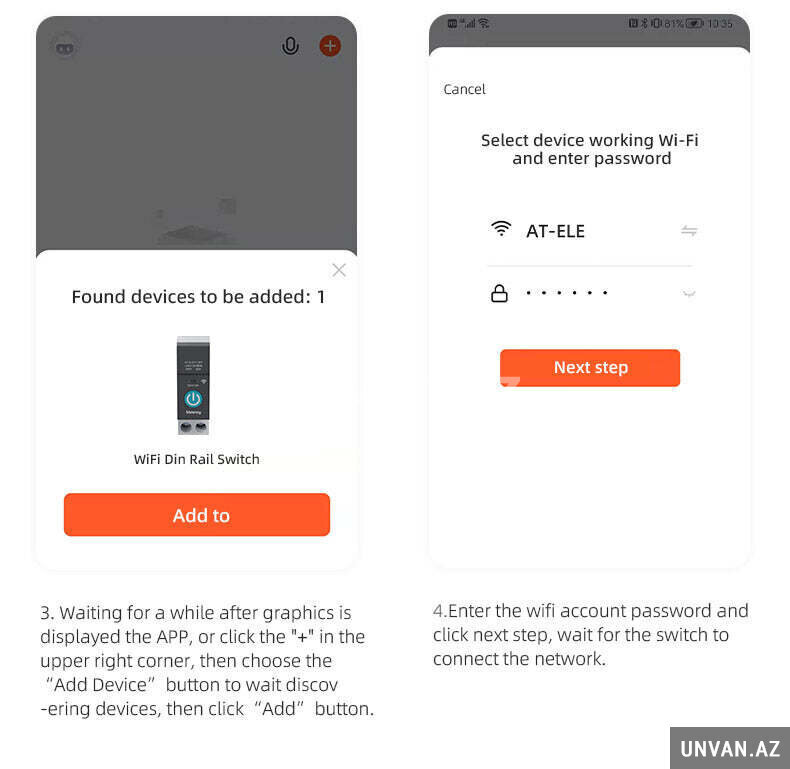Screen dimensions: 790x769
Task: Click the Wi-Fi signal icon beside AT-ELE
Action: coord(501,229)
